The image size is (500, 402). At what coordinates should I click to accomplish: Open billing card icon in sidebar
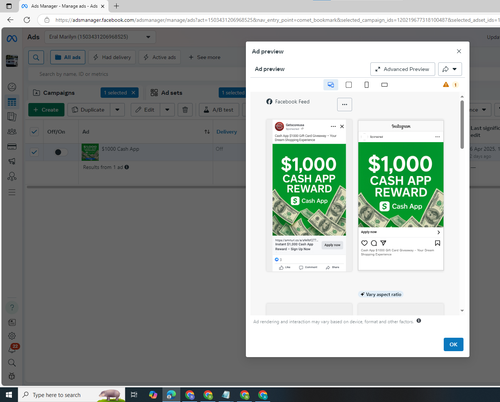click(12, 146)
